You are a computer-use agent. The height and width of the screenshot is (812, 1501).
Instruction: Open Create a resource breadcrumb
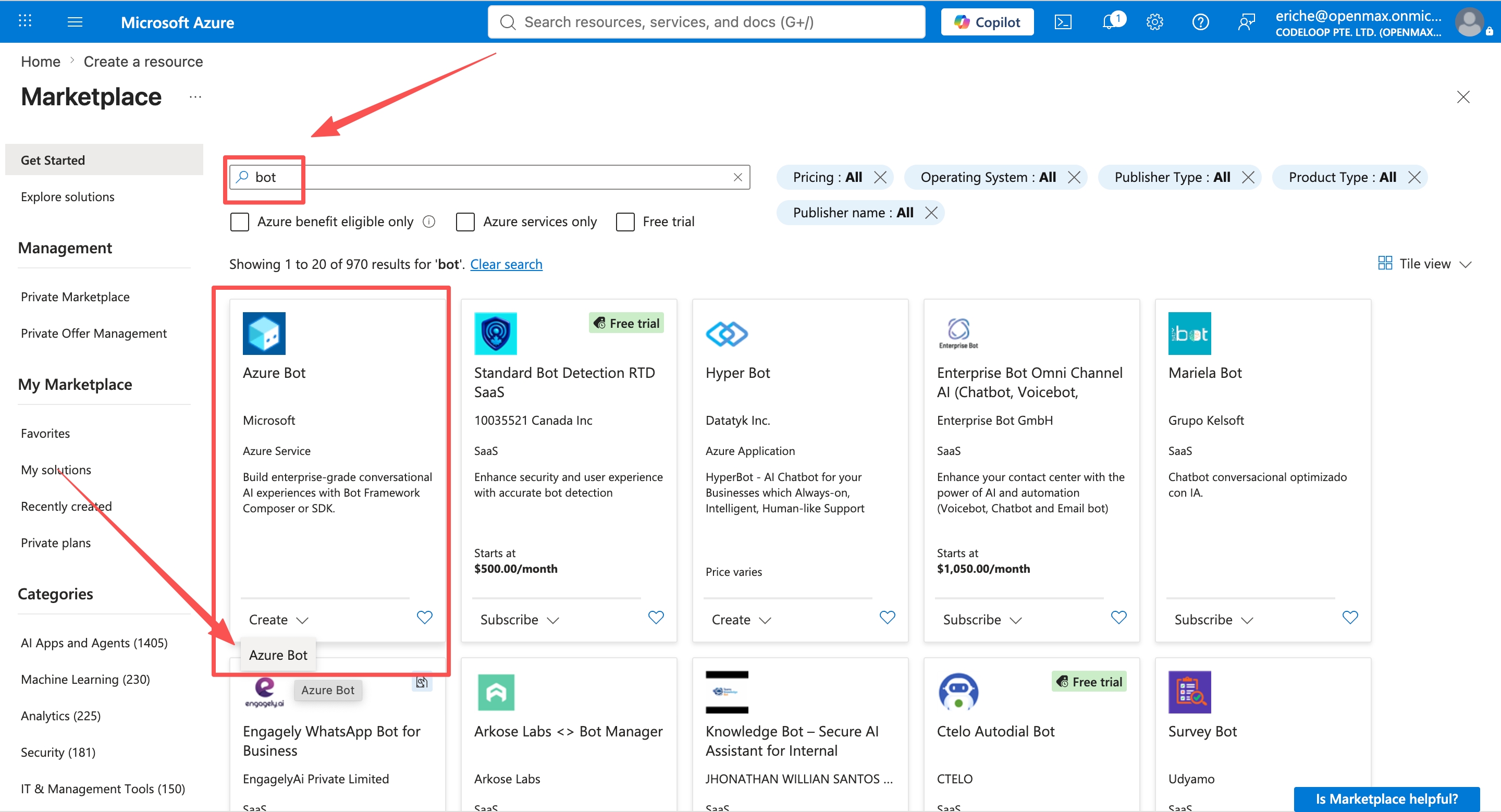pyautogui.click(x=143, y=61)
